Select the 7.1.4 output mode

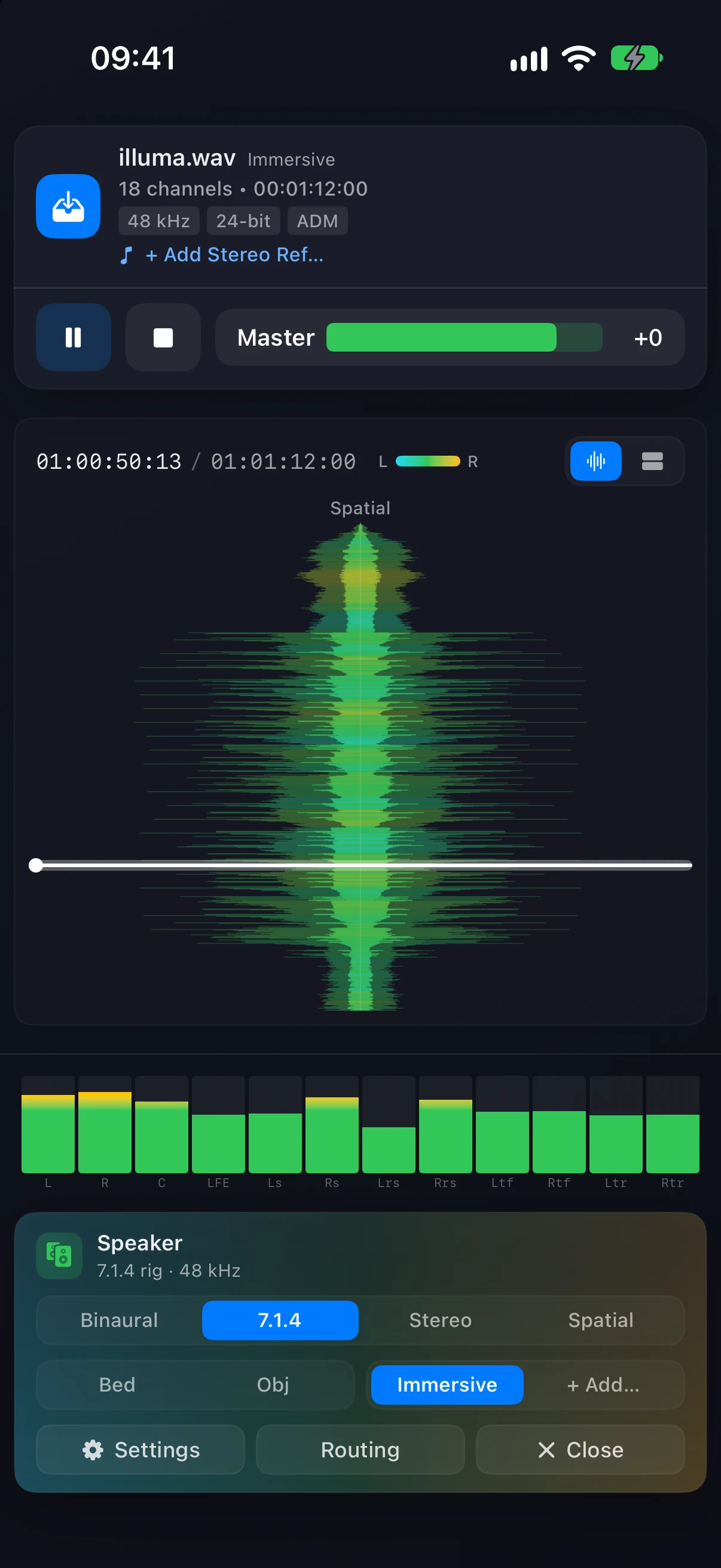(280, 1320)
